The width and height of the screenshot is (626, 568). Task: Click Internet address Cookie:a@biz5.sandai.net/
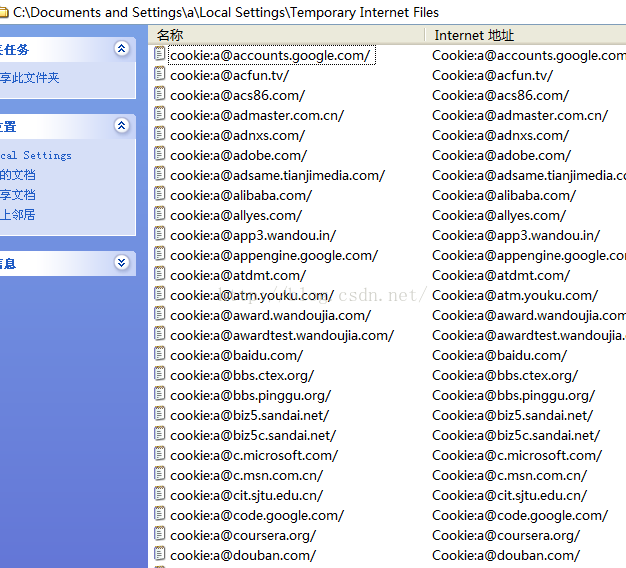tap(513, 416)
